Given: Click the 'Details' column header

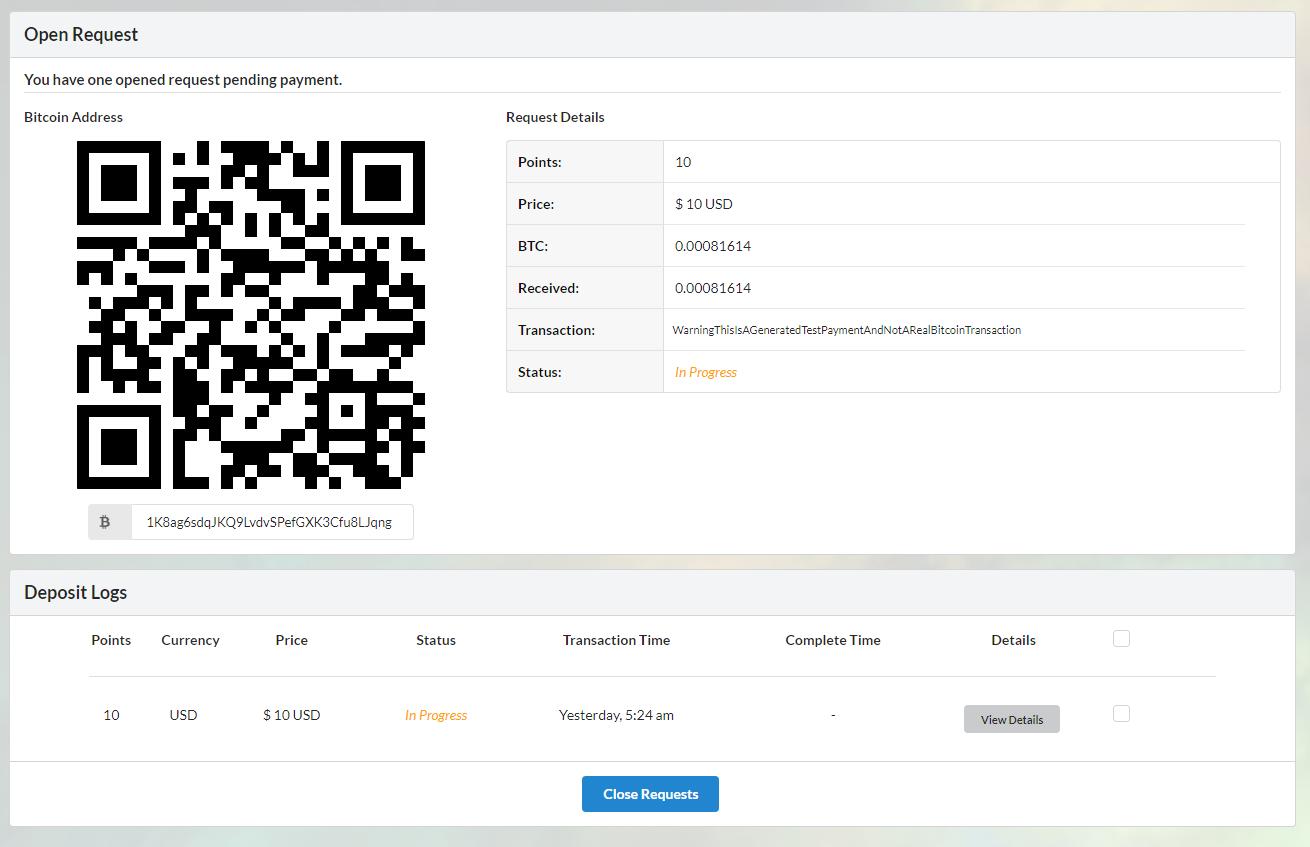Looking at the screenshot, I should 1013,640.
